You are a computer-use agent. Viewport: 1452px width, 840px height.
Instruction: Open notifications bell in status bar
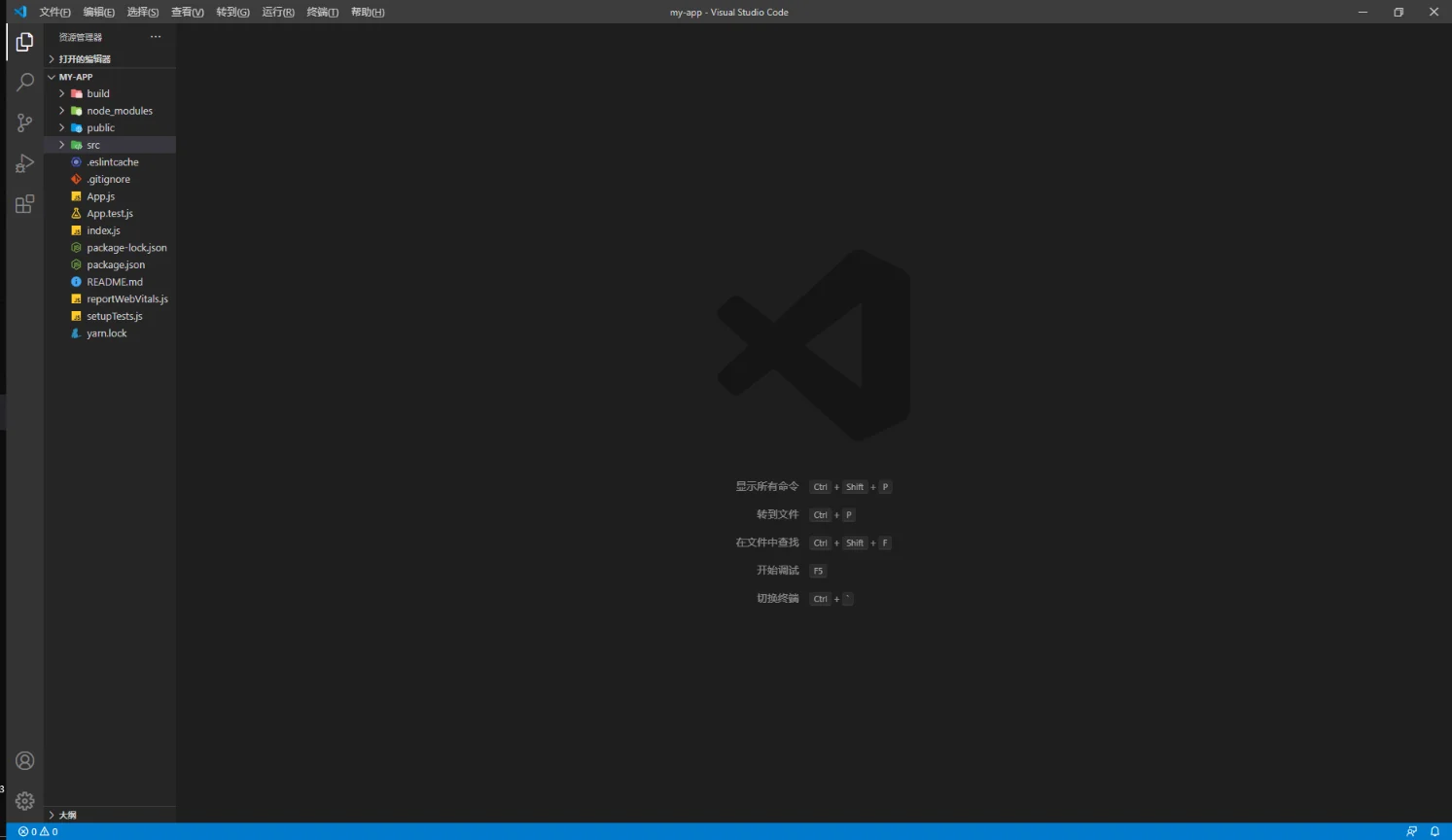pyautogui.click(x=1434, y=831)
